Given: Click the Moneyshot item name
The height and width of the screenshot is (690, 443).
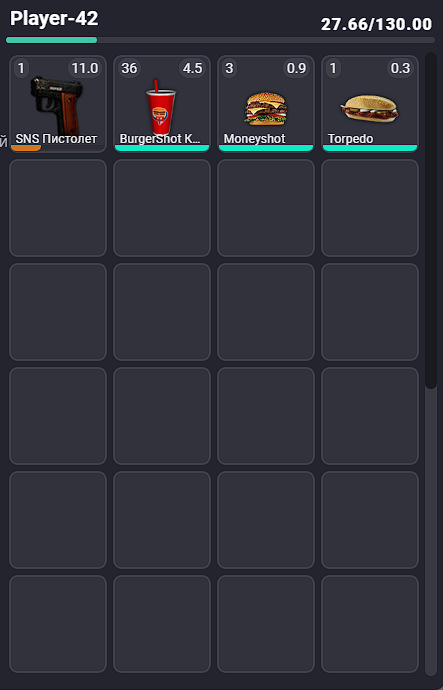Looking at the screenshot, I should click(254, 139).
